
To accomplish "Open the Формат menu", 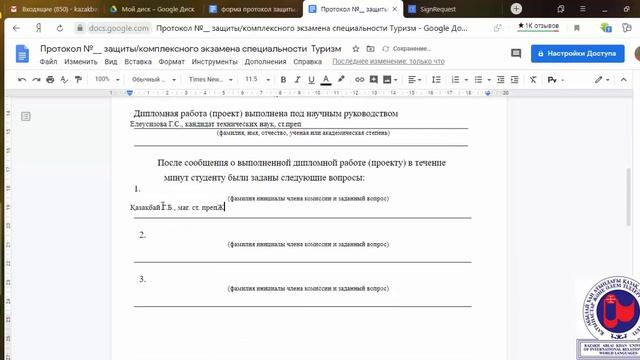I will pos(171,62).
